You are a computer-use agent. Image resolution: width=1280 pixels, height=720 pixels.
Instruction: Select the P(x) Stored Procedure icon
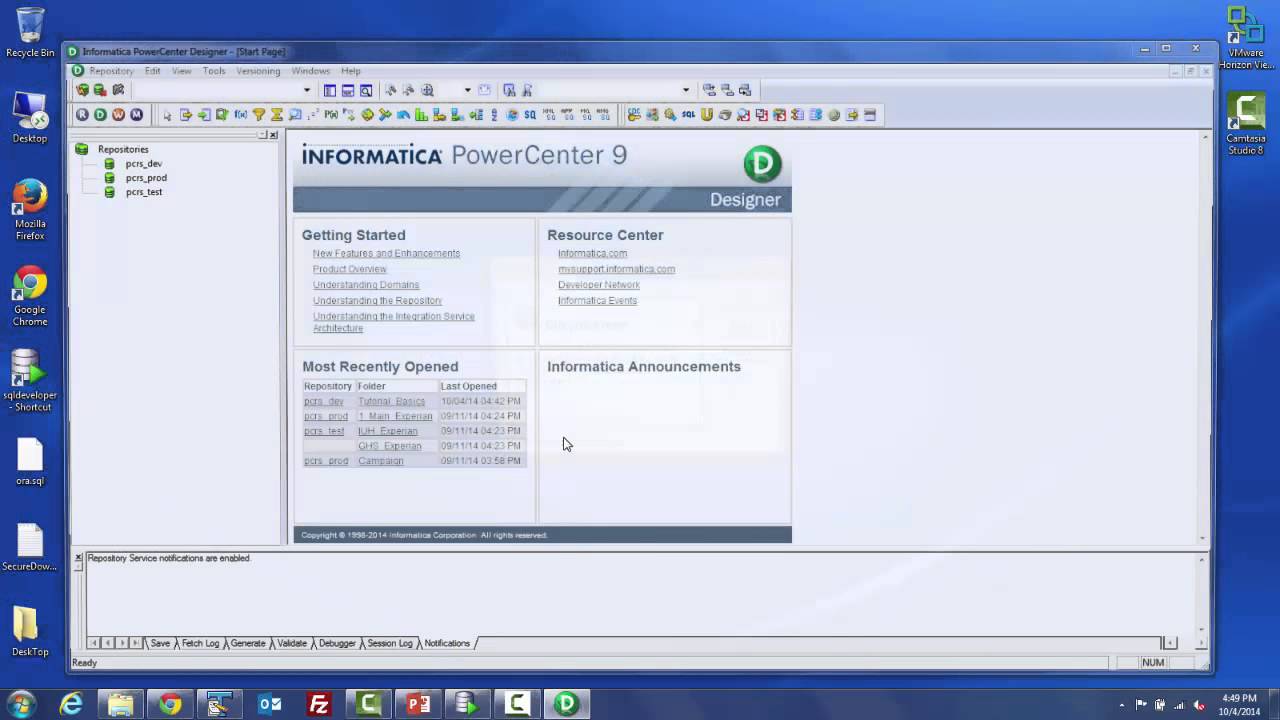pos(331,115)
